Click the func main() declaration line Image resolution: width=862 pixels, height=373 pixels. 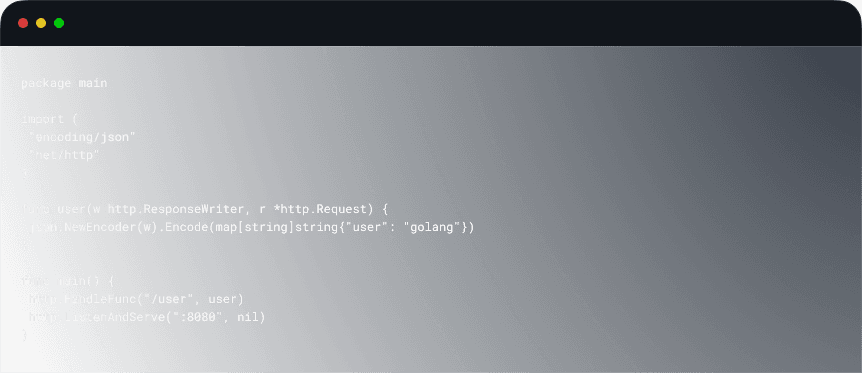click(x=68, y=281)
